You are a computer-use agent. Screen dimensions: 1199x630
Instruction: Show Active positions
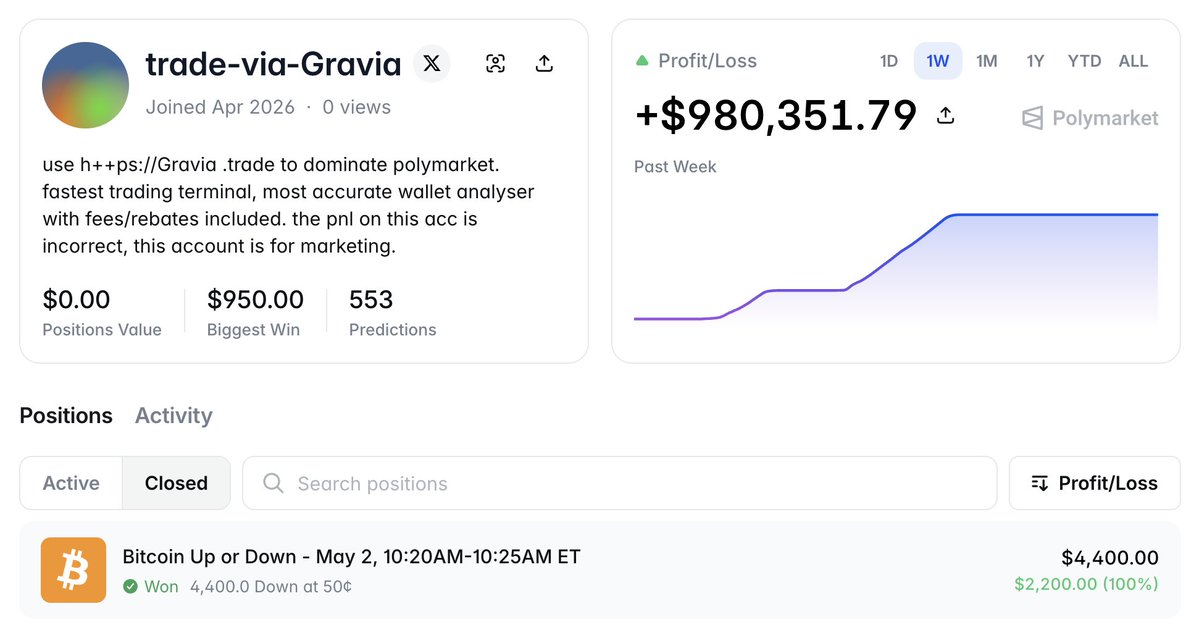(71, 483)
